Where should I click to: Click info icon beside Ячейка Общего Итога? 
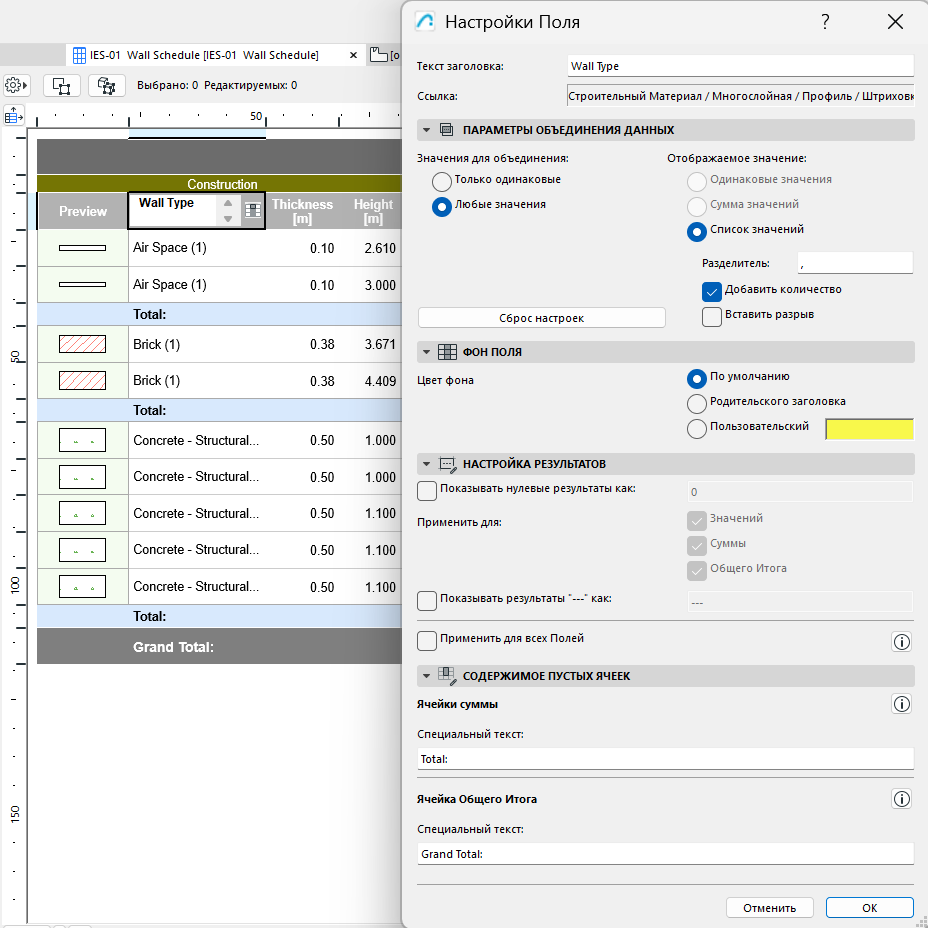point(901,799)
